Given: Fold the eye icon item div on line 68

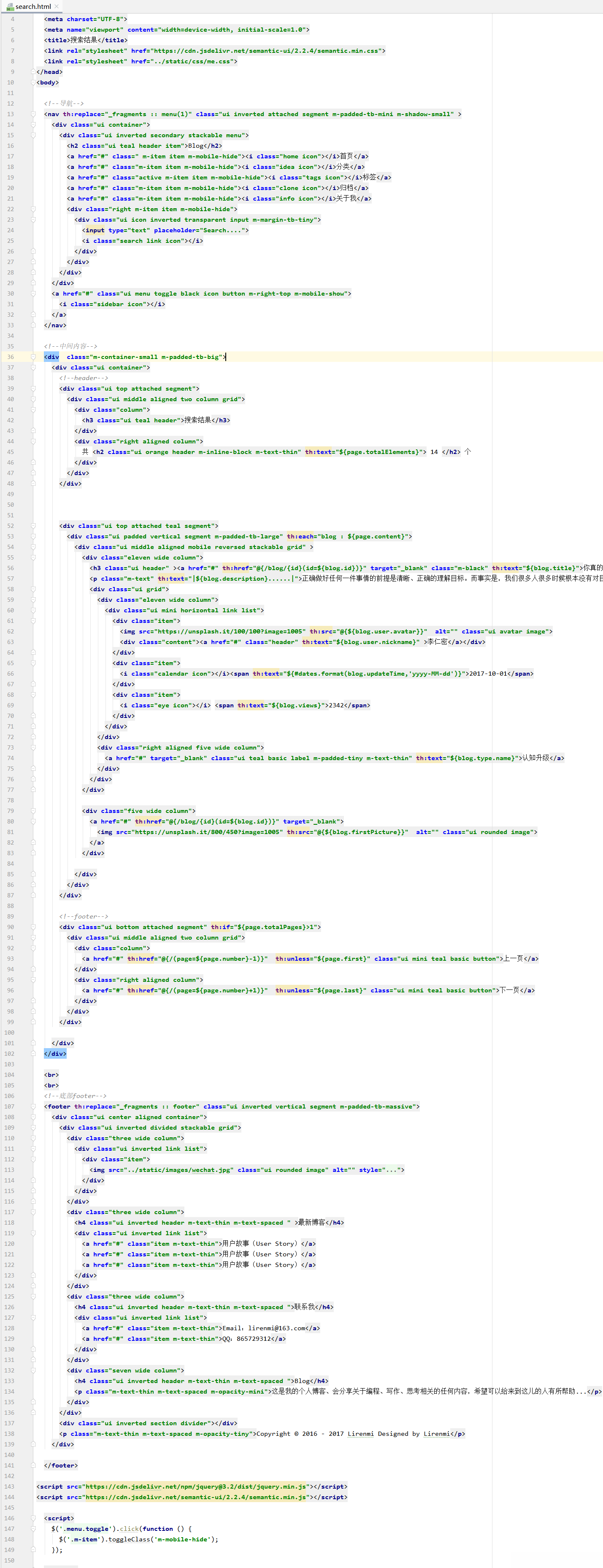Looking at the screenshot, I should click(x=33, y=695).
